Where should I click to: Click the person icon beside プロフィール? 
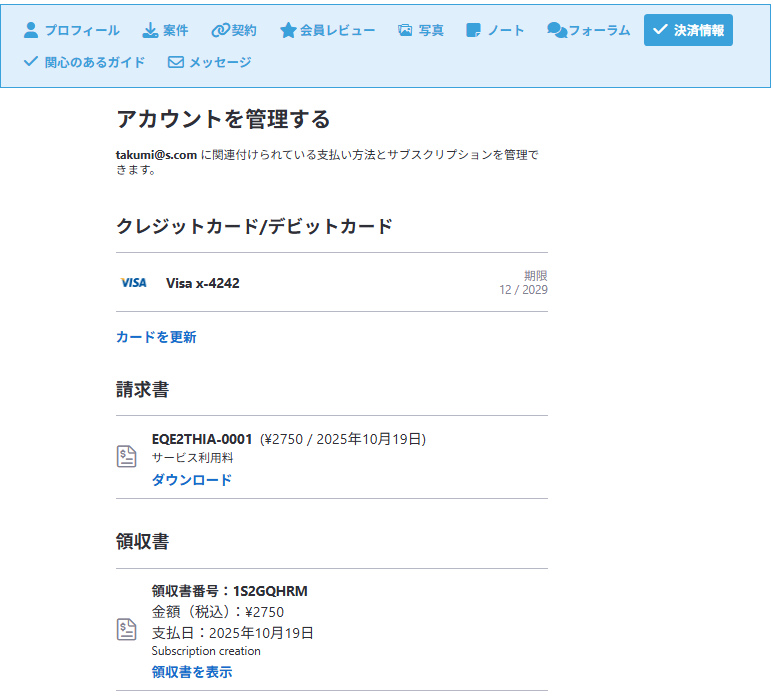(31, 30)
